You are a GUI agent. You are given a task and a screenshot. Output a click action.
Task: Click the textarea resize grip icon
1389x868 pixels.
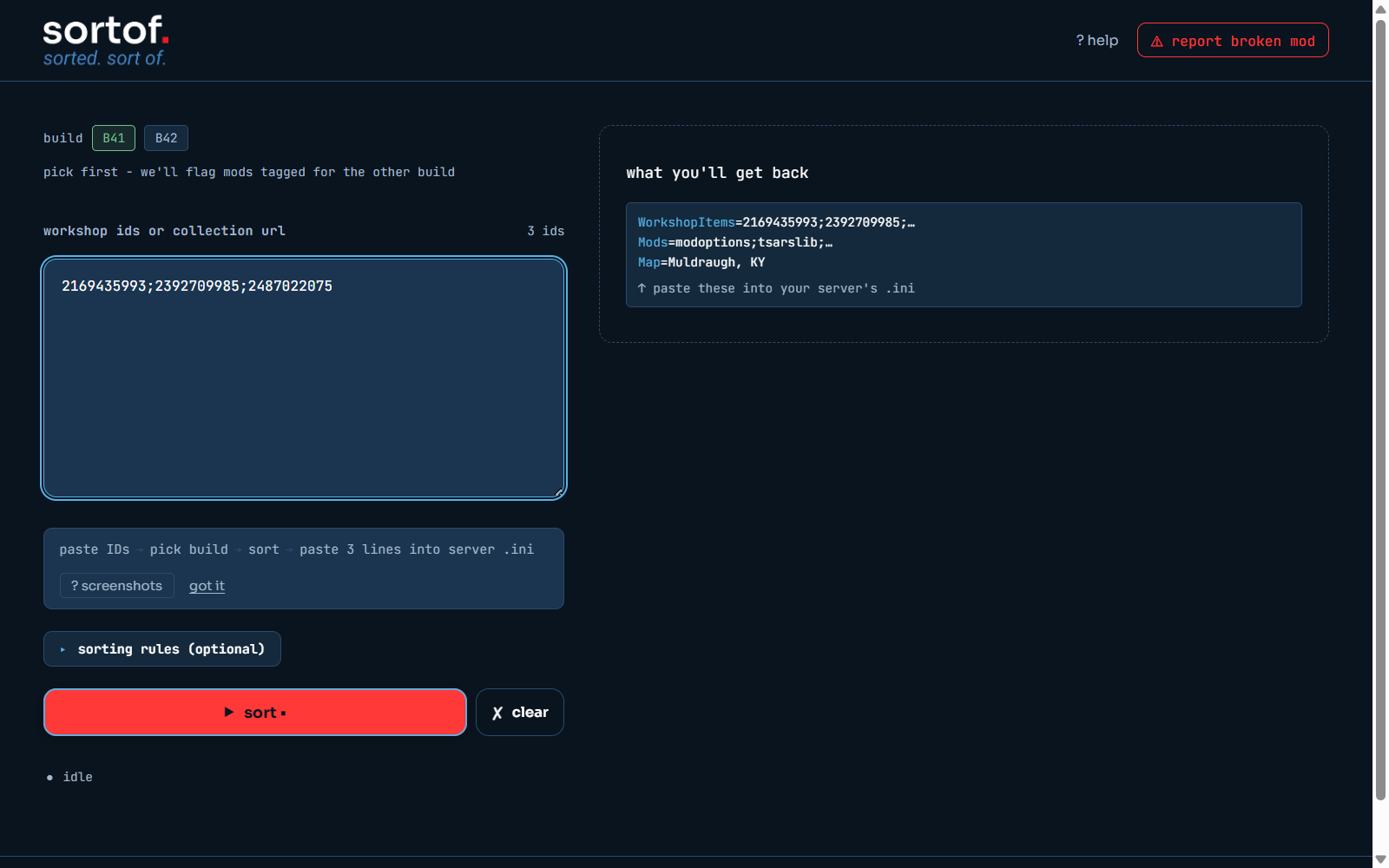coord(559,492)
